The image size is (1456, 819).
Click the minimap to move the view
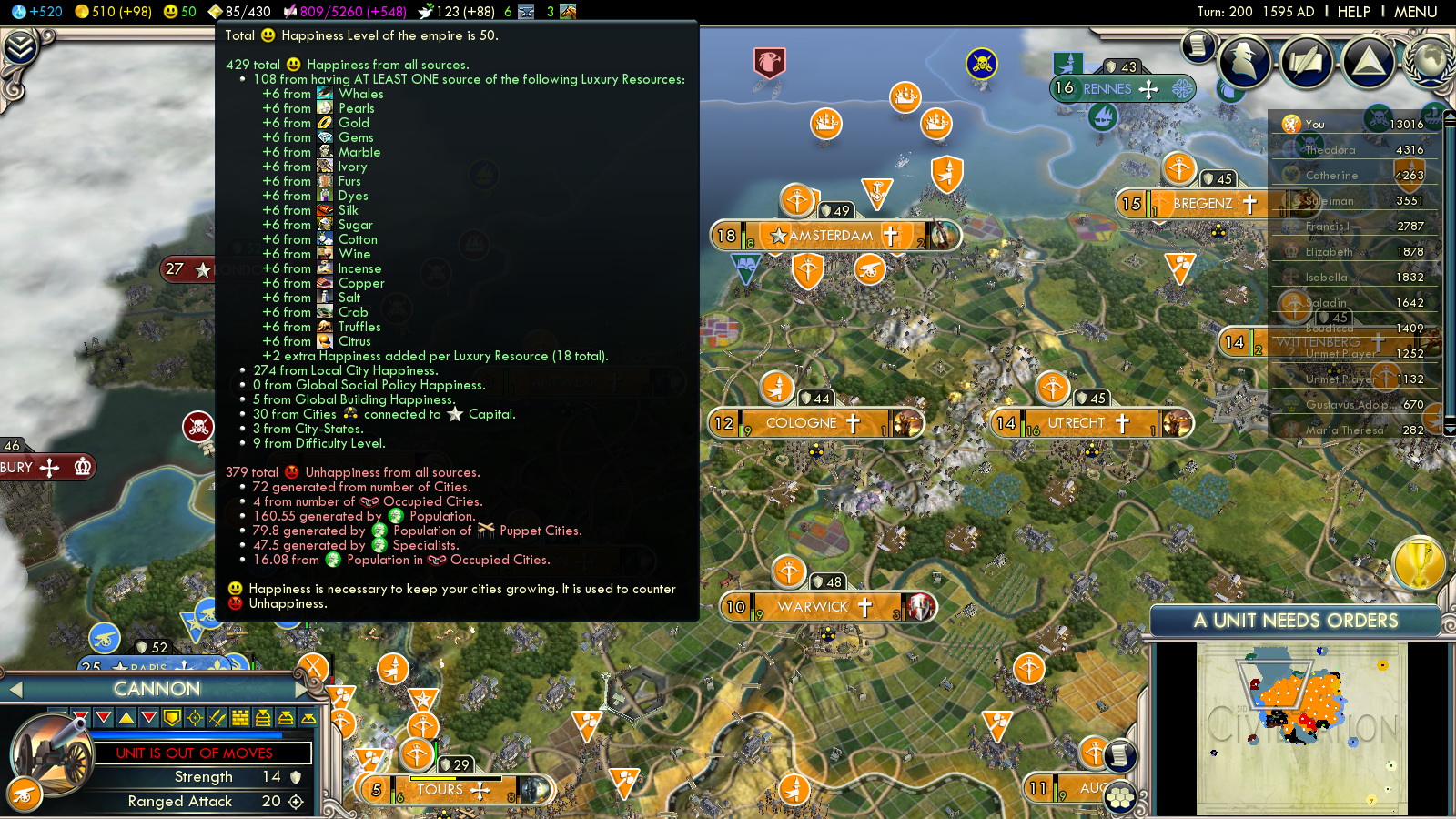pos(1301,728)
